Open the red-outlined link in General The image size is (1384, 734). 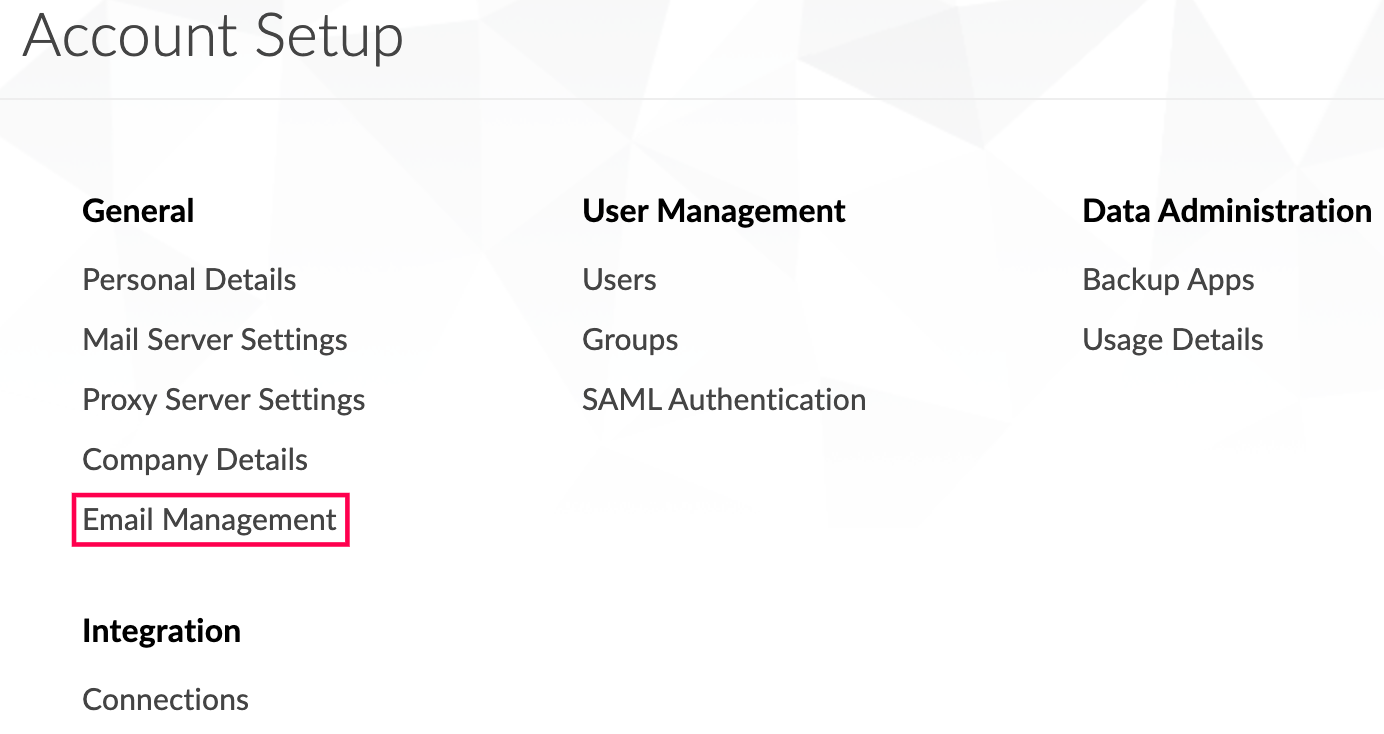210,520
